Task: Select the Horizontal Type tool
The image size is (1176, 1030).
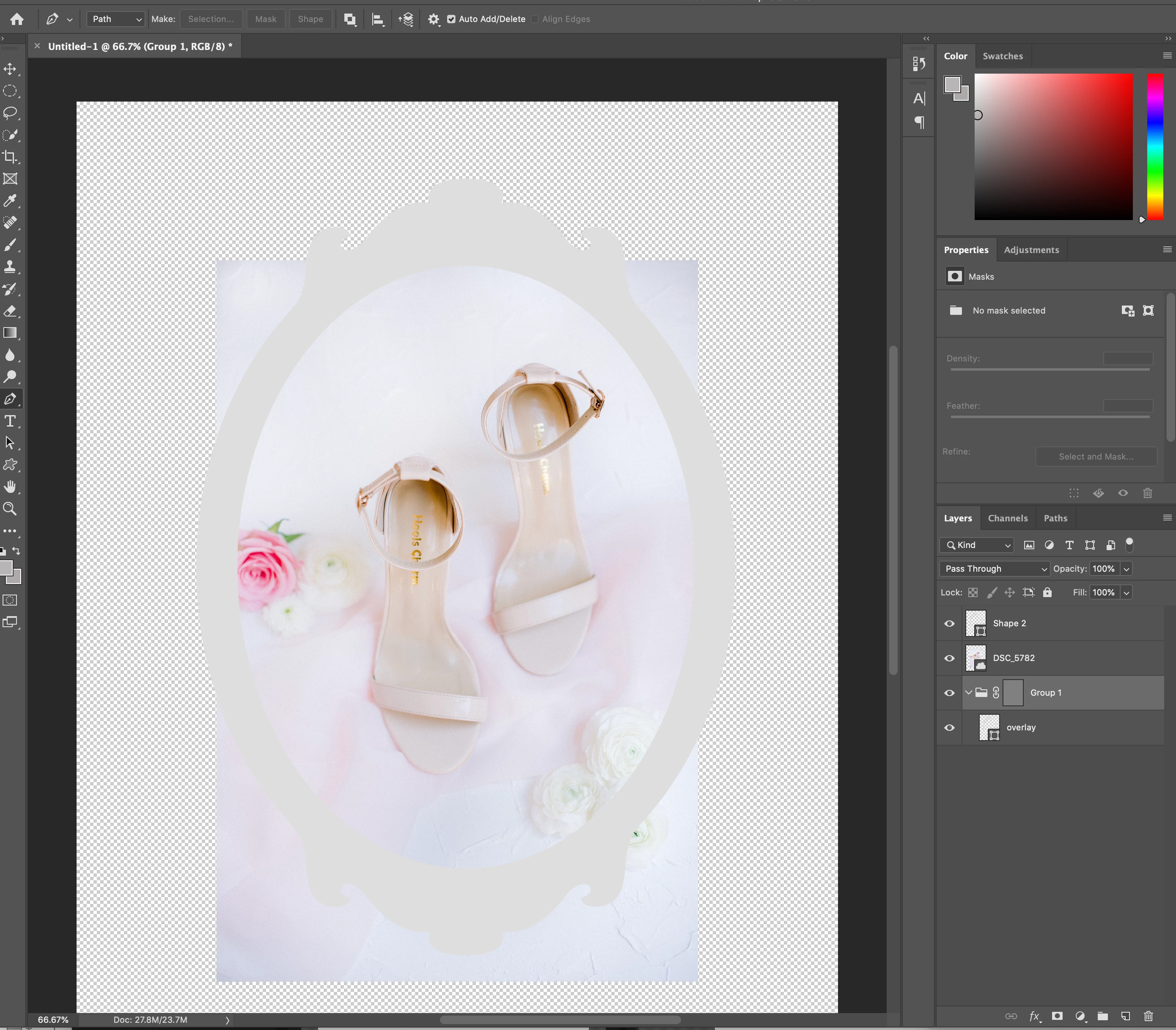Action: pos(10,421)
